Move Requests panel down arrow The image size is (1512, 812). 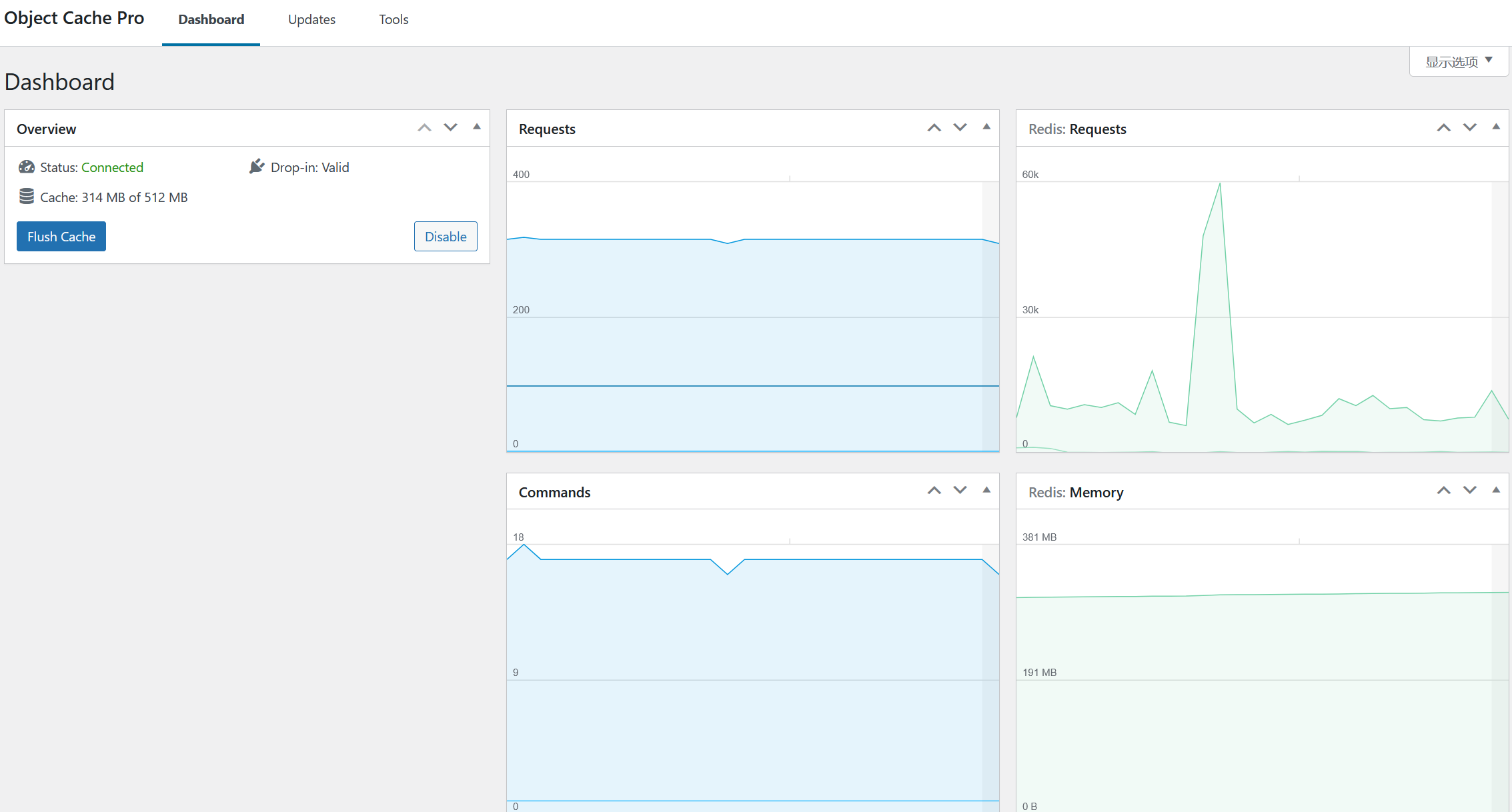960,128
